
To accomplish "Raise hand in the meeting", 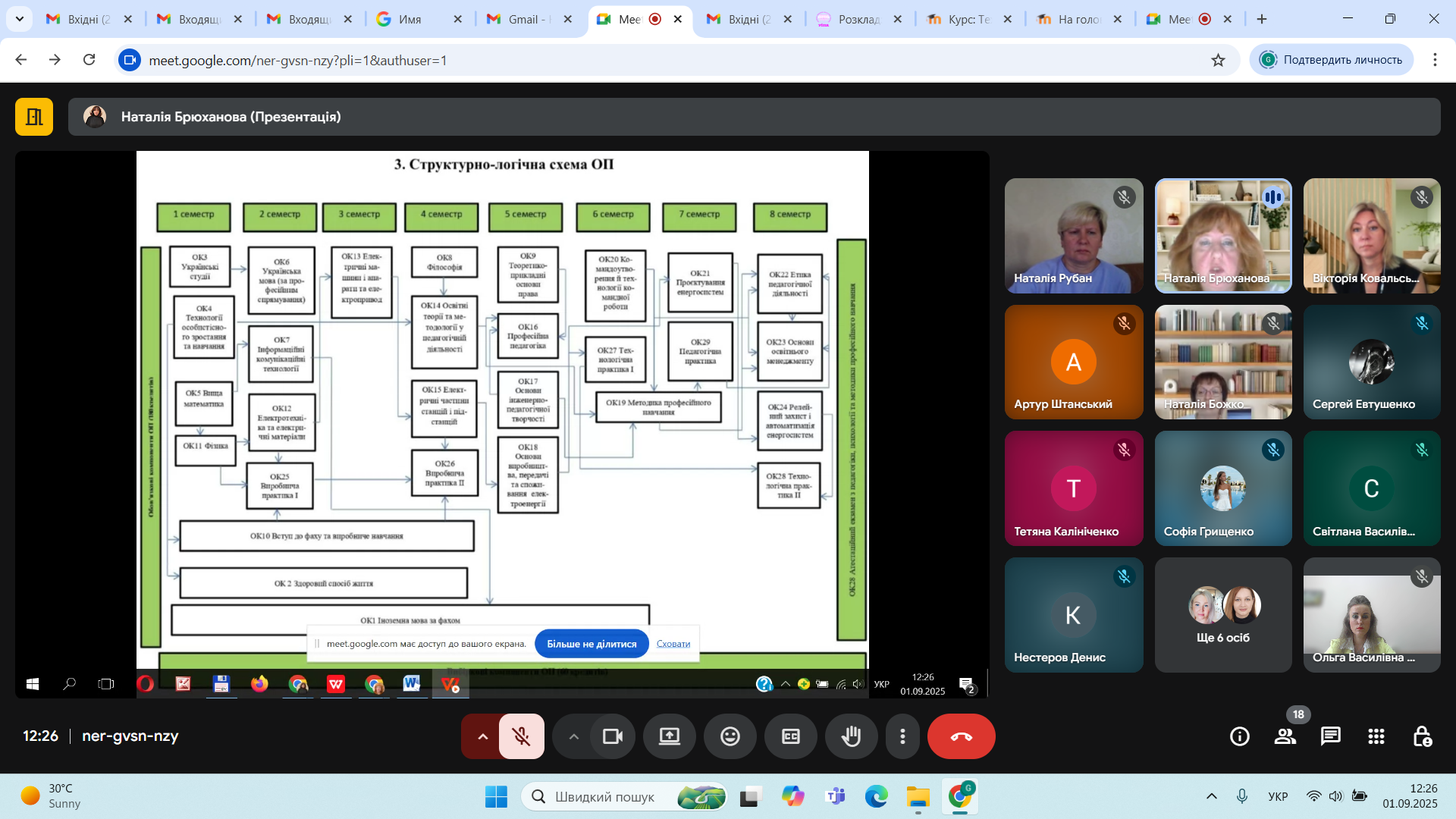I will 851,736.
